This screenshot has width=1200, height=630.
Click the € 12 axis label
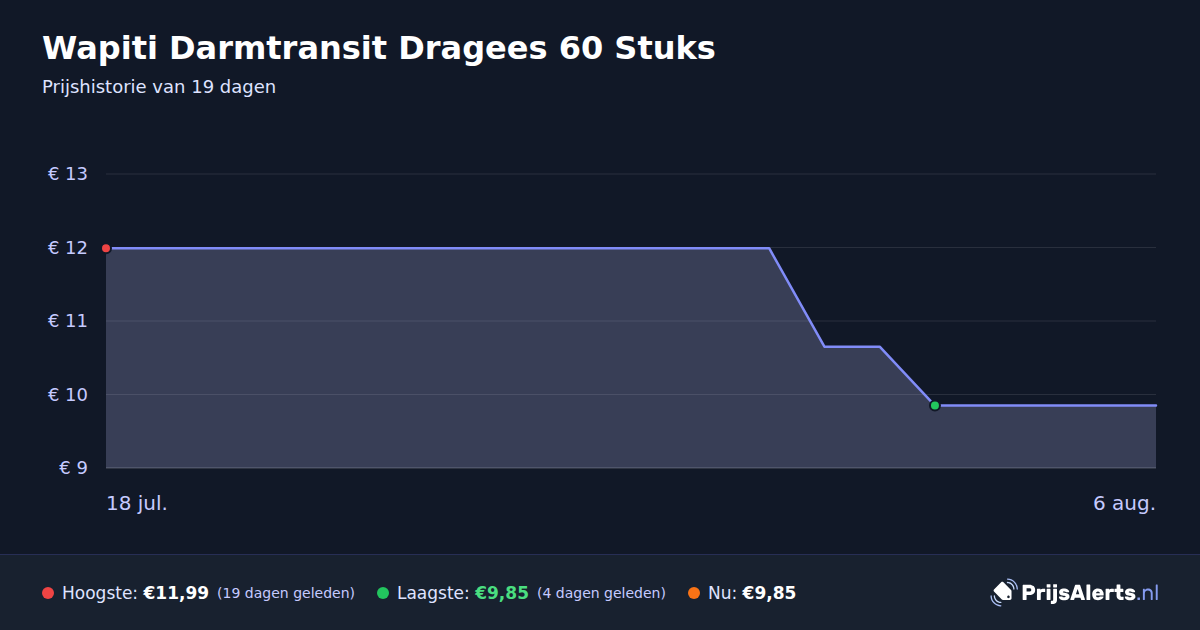(67, 248)
